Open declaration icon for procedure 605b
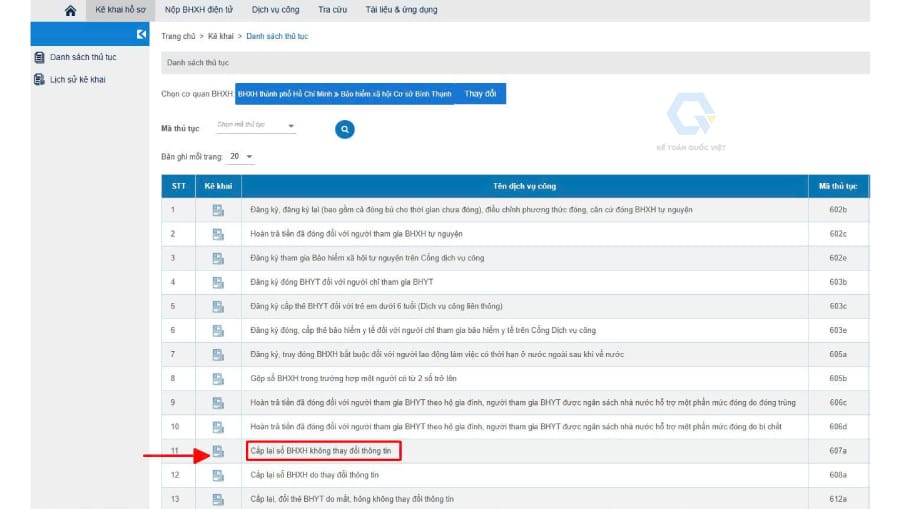 (x=218, y=379)
